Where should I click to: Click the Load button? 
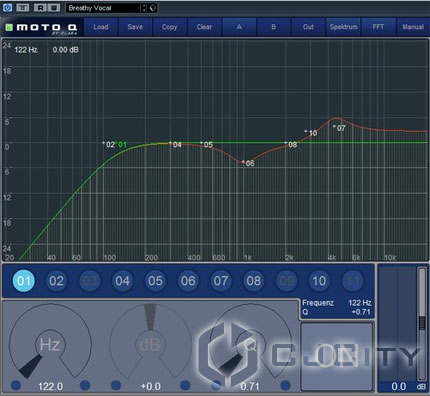pyautogui.click(x=101, y=27)
